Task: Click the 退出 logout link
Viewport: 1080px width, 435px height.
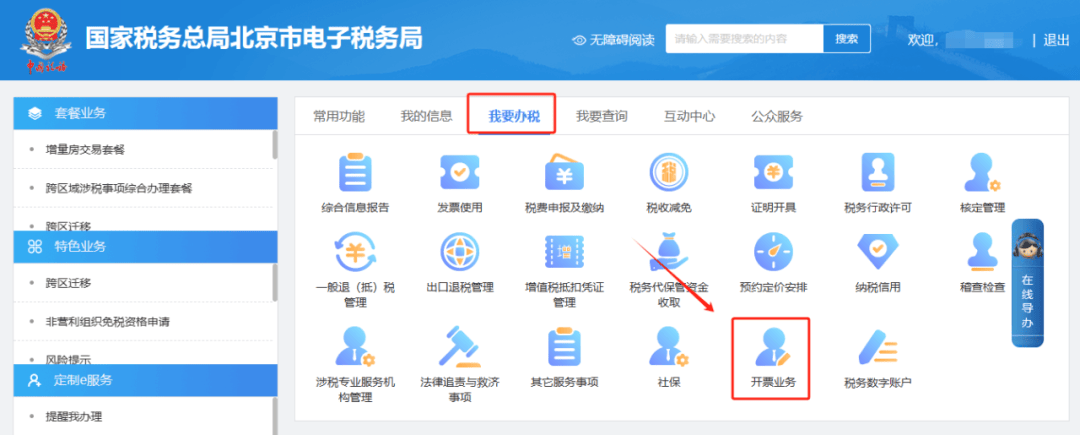Action: (x=1056, y=40)
